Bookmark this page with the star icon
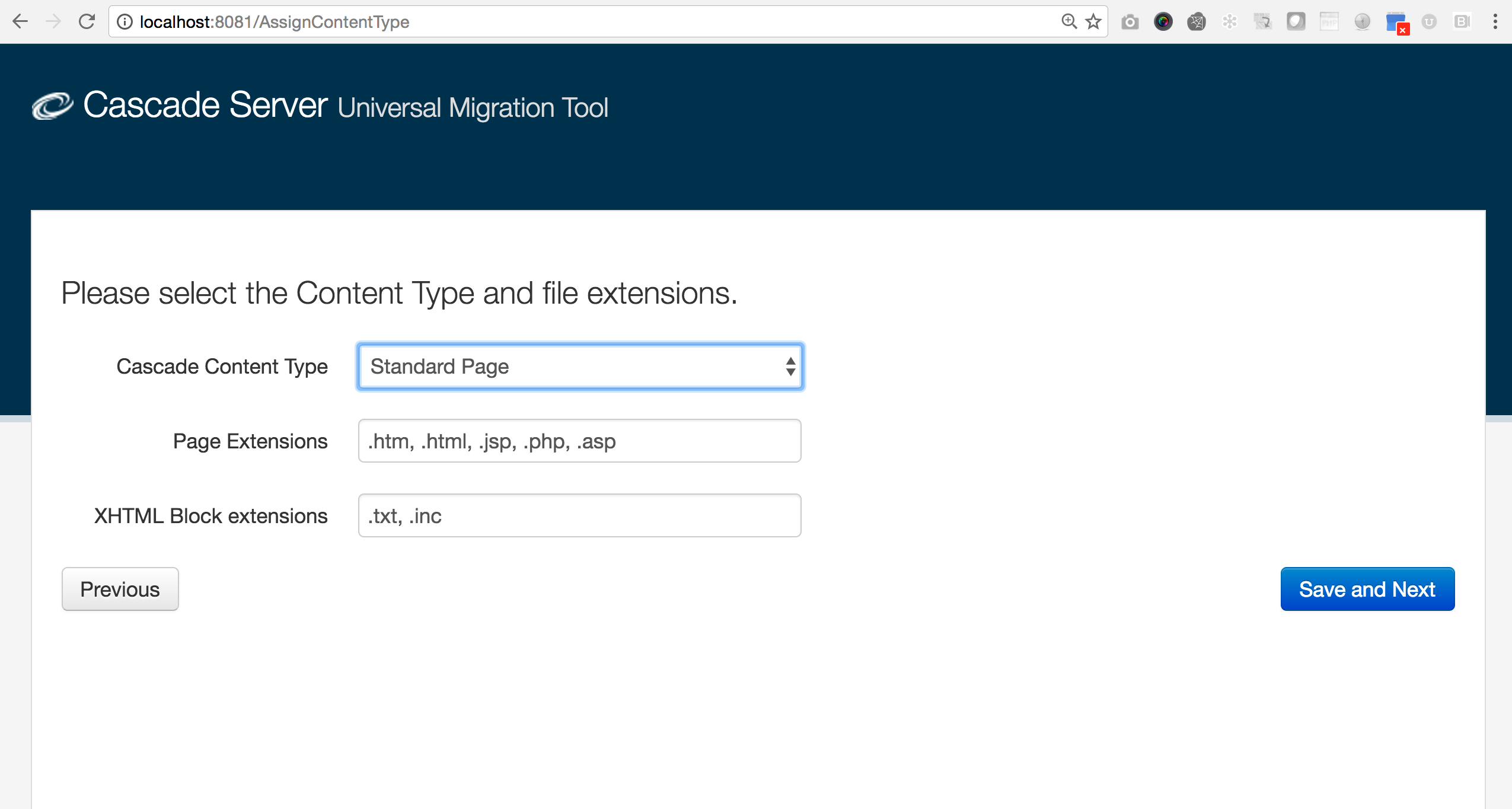 (1093, 22)
